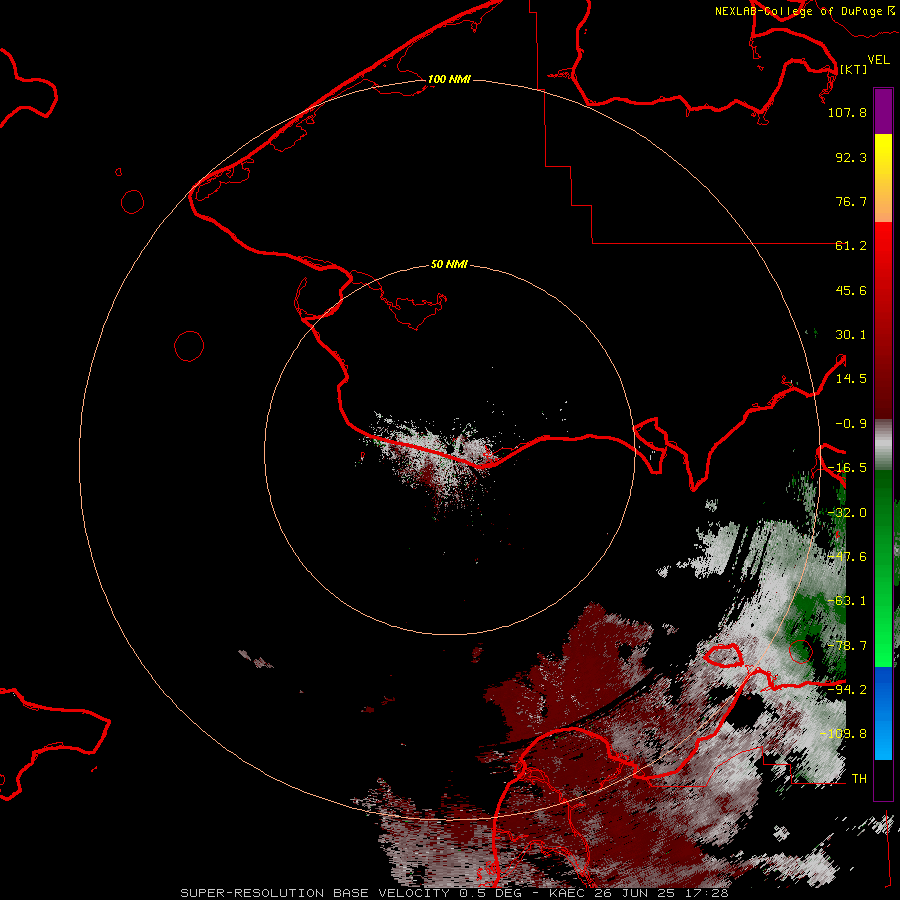The image size is (900, 900).
Task: Click the -32.0 velocity label
Action: pos(847,513)
